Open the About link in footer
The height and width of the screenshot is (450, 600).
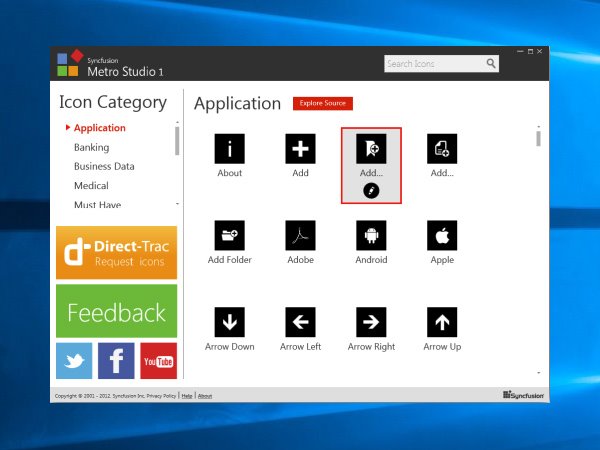coord(205,396)
